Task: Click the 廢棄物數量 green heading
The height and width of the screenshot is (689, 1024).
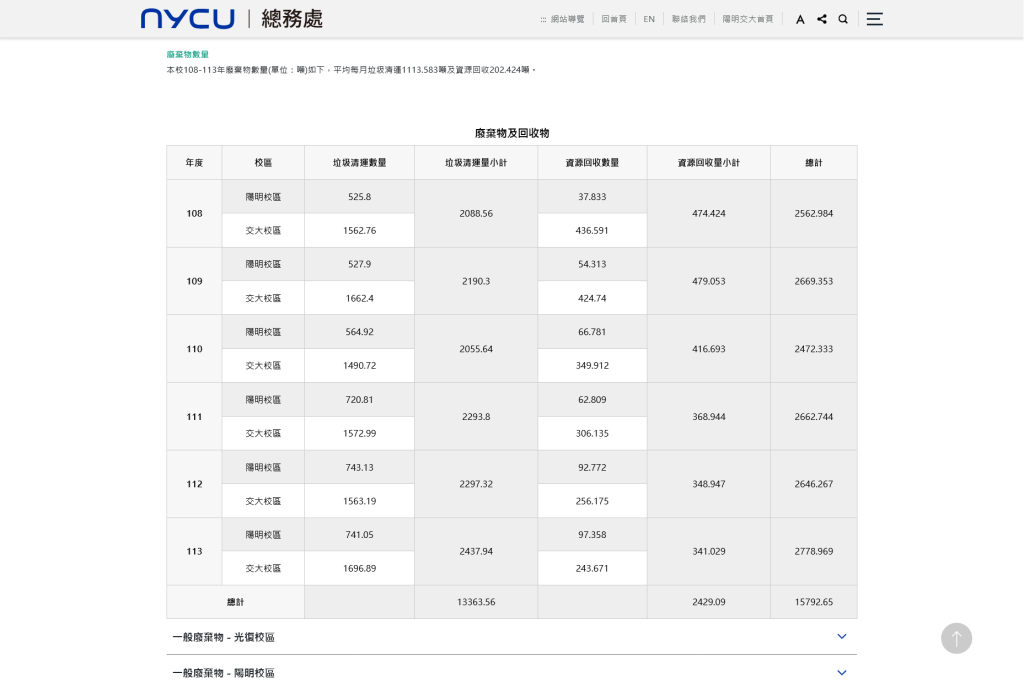Action: [188, 54]
